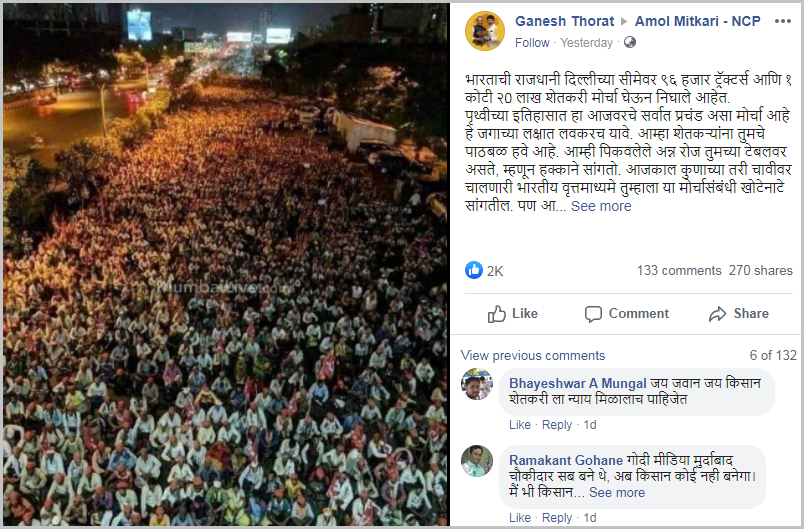804x529 pixels.
Task: View the 270 shares list
Action: [x=760, y=271]
